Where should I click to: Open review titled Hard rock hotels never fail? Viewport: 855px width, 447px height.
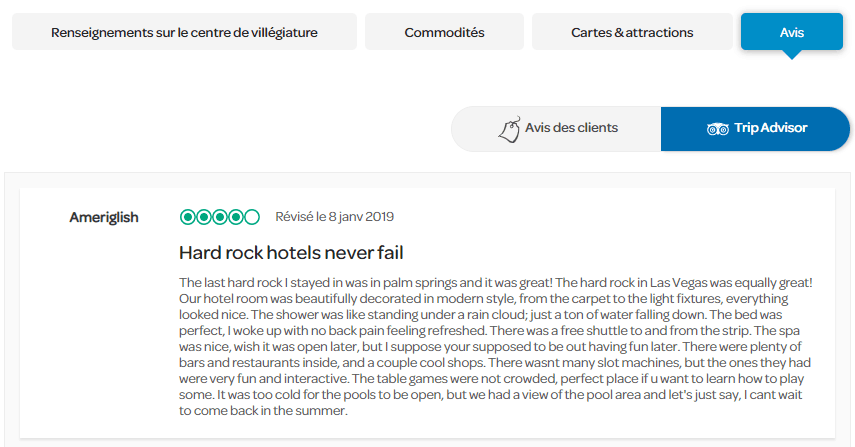290,252
